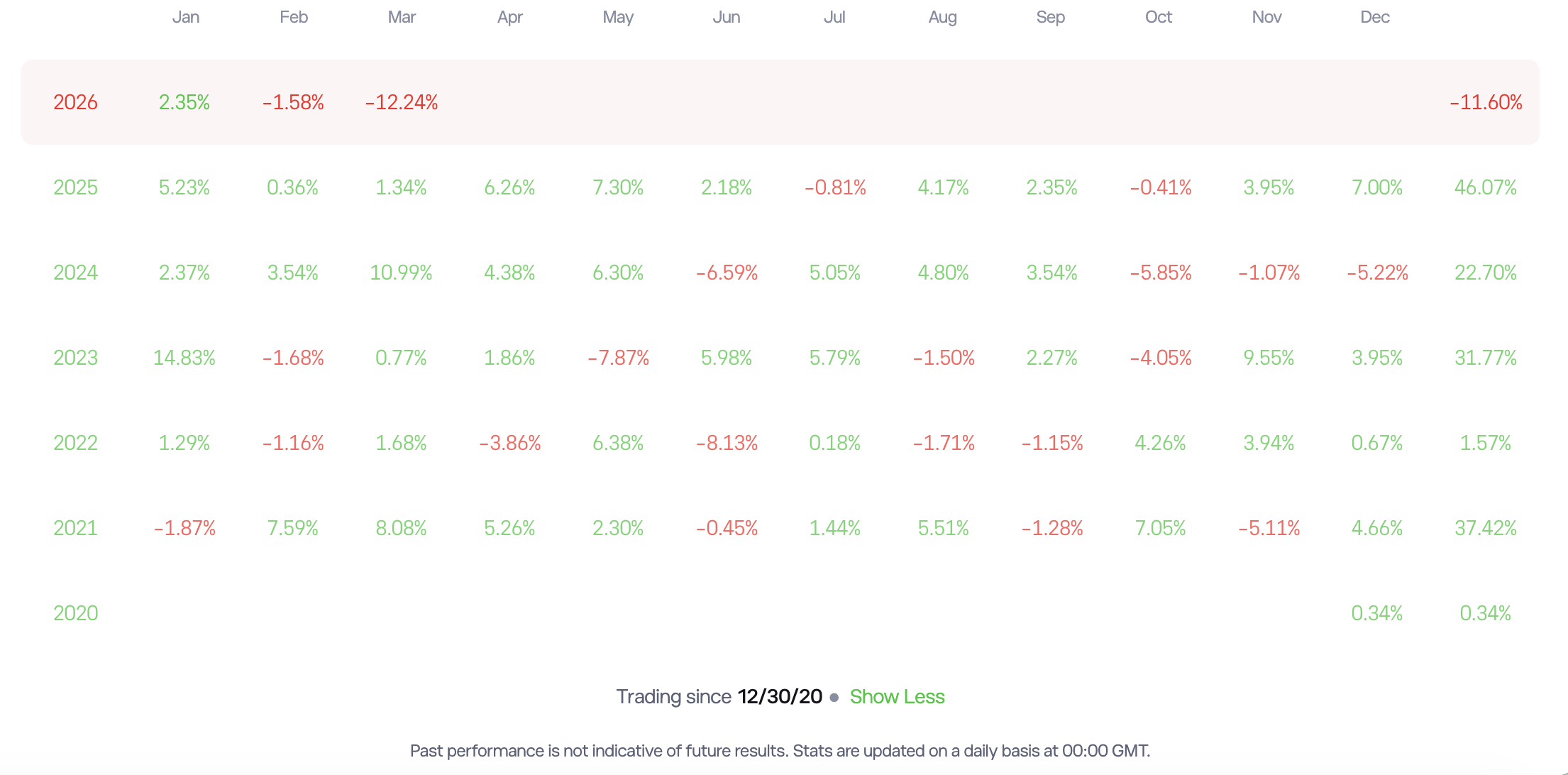This screenshot has height=775, width=1568.
Task: Select the 2022 year row label
Action: pyautogui.click(x=75, y=443)
